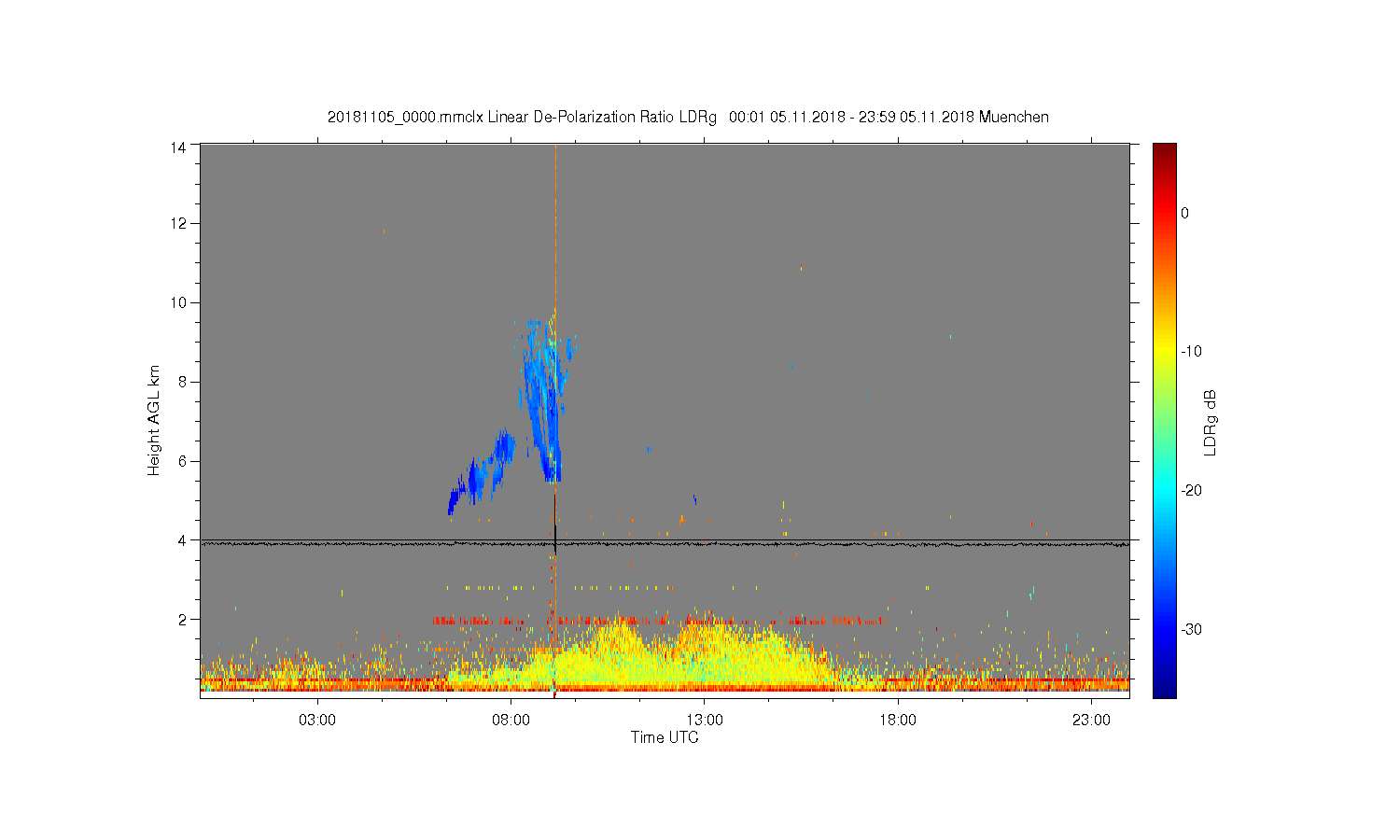Select the "Time UTC" x-axis title
This screenshot has height=840, width=1400.
[665, 737]
